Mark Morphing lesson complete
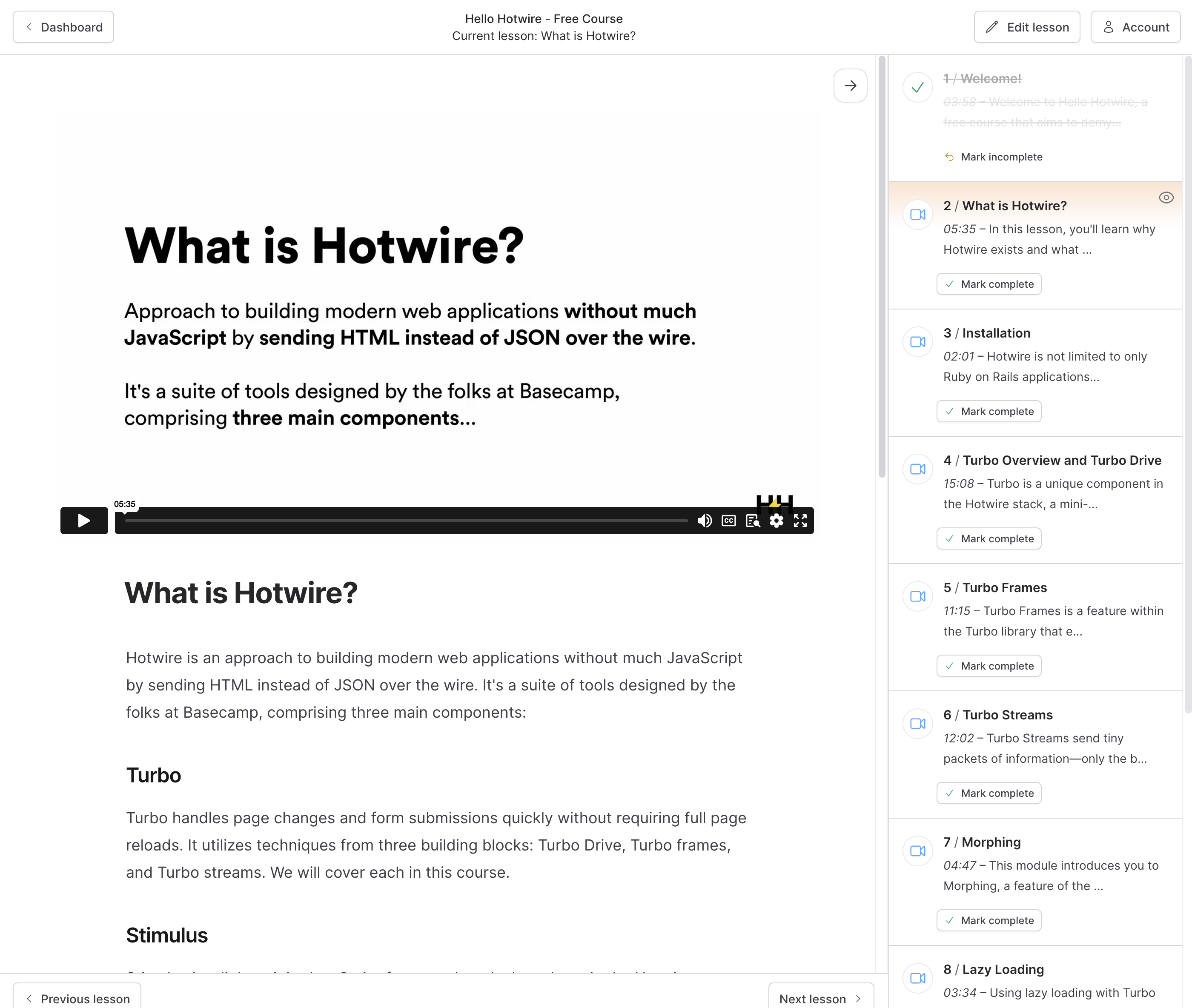Screen dimensions: 1192x1008 coord(989,921)
